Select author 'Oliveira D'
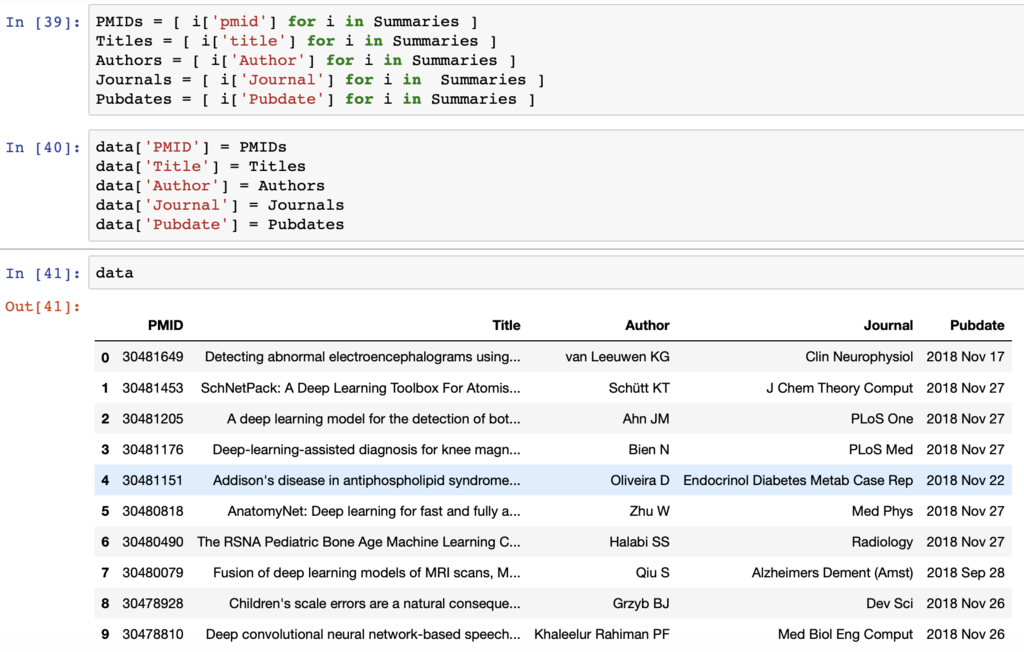This screenshot has height=652, width=1024. pos(640,480)
